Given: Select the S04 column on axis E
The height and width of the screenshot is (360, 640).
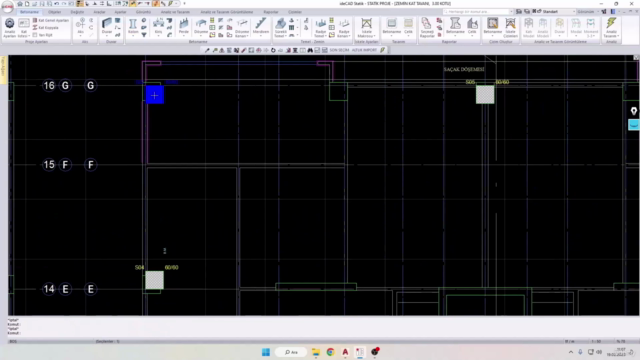Looking at the screenshot, I should (154, 280).
